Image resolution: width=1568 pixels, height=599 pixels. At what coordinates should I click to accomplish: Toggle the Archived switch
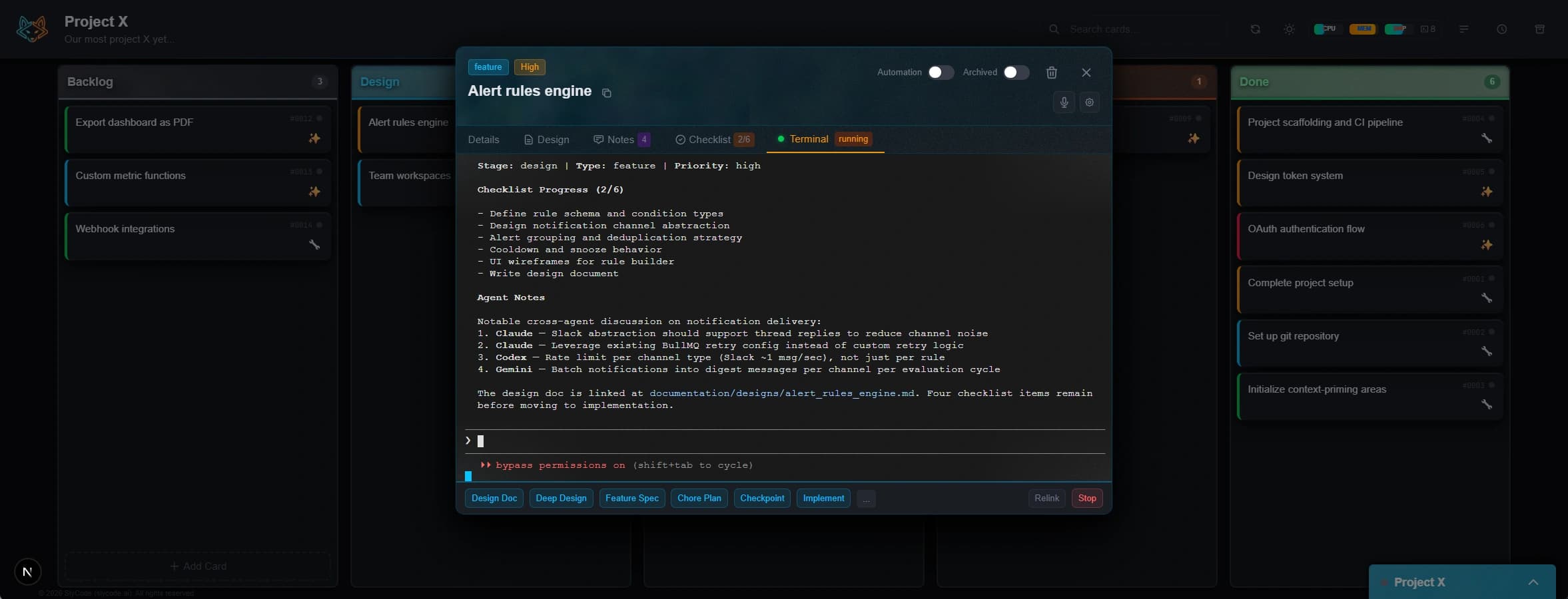point(1016,73)
